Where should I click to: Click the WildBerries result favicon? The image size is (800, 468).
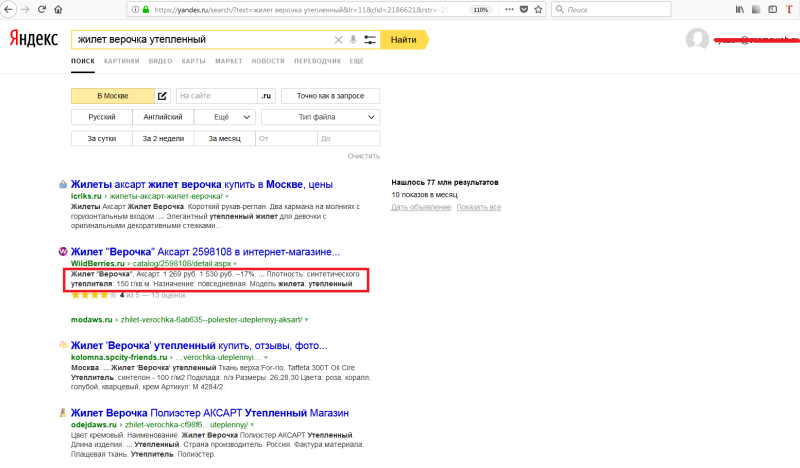63,251
